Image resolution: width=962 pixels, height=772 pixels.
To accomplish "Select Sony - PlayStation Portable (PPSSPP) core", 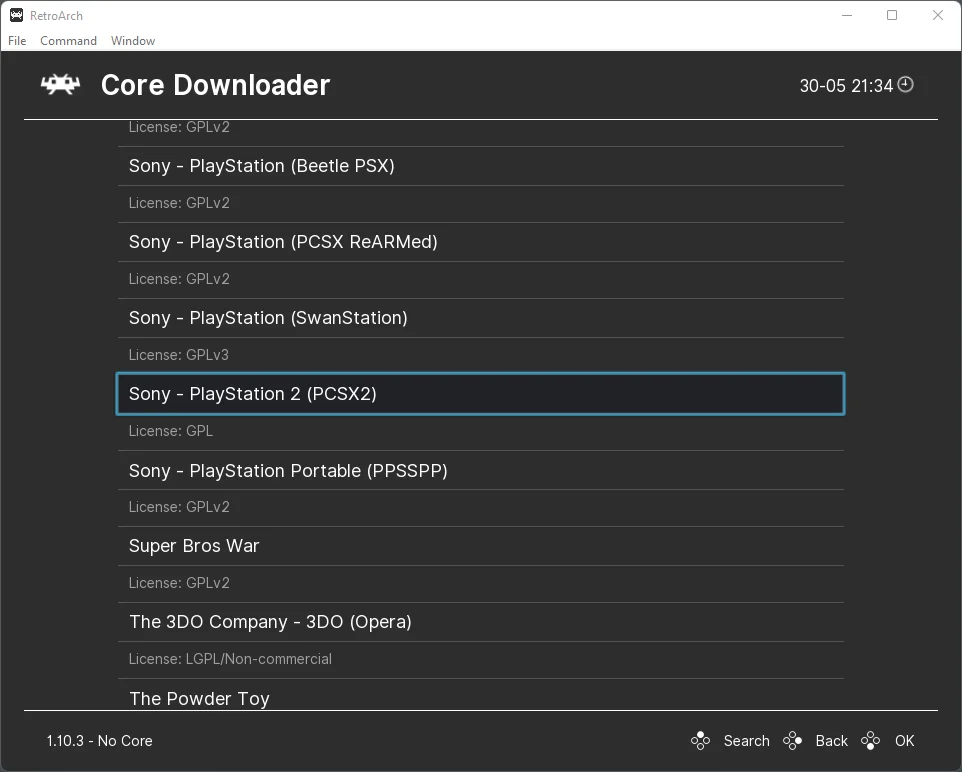I will (x=481, y=470).
